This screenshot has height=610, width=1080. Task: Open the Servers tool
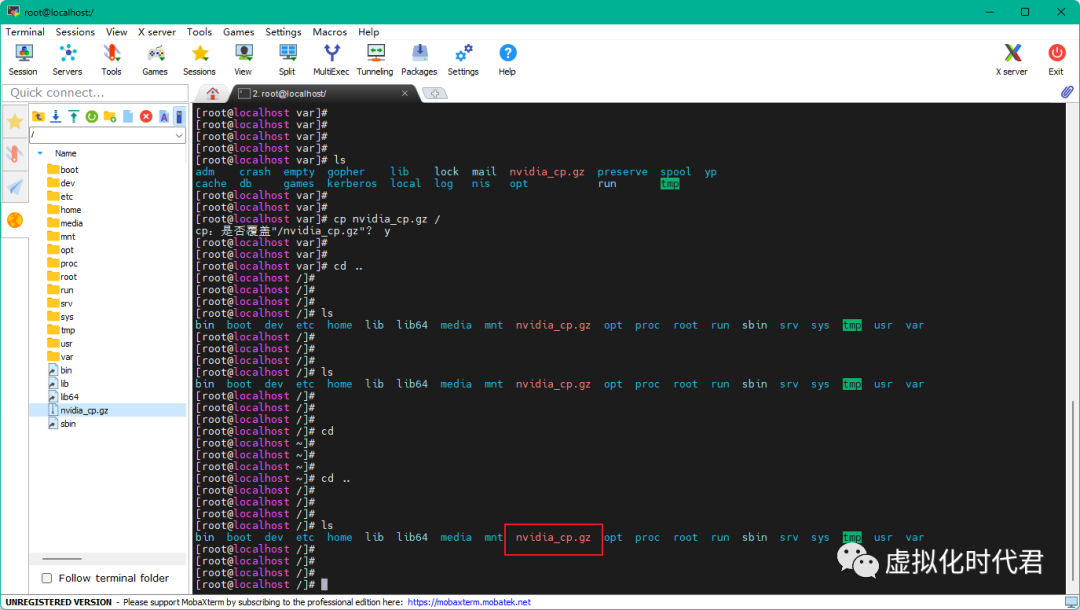point(67,59)
